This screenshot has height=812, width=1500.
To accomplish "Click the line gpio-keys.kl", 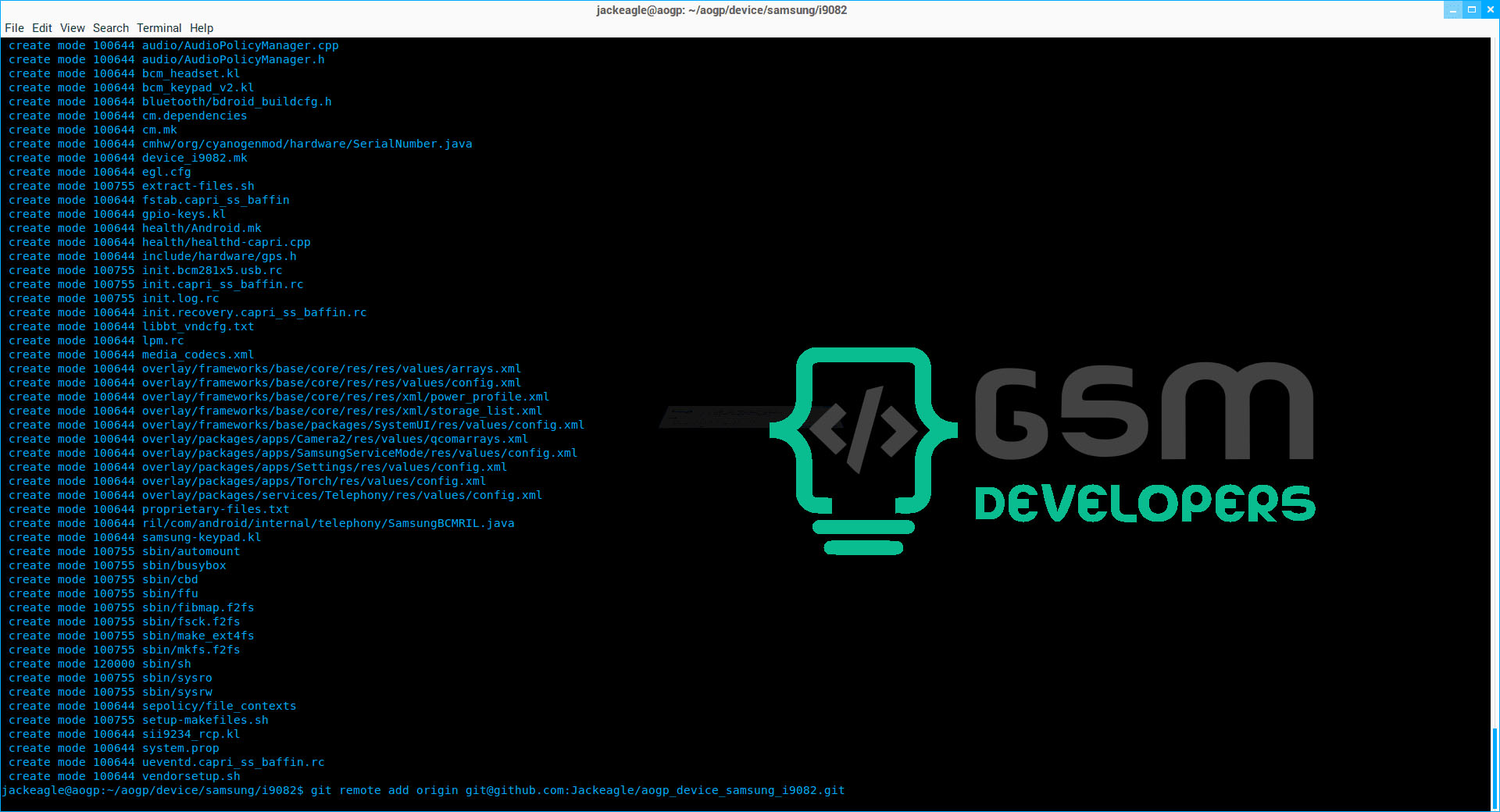I will (x=117, y=215).
